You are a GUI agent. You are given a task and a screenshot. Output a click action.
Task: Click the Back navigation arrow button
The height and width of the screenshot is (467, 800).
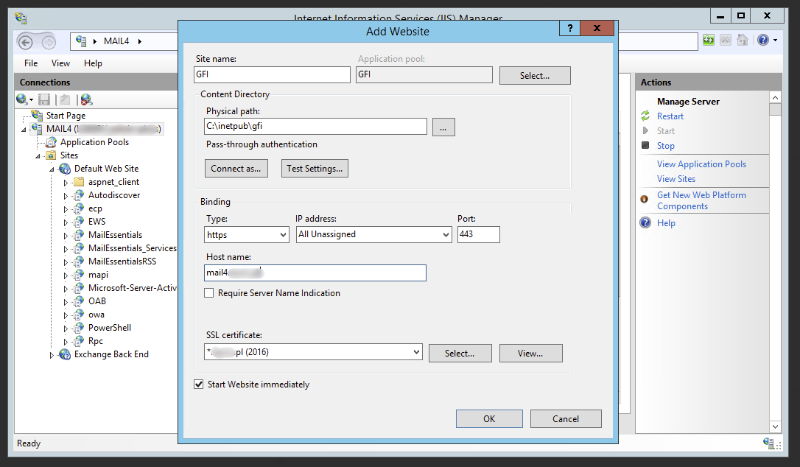pyautogui.click(x=27, y=41)
